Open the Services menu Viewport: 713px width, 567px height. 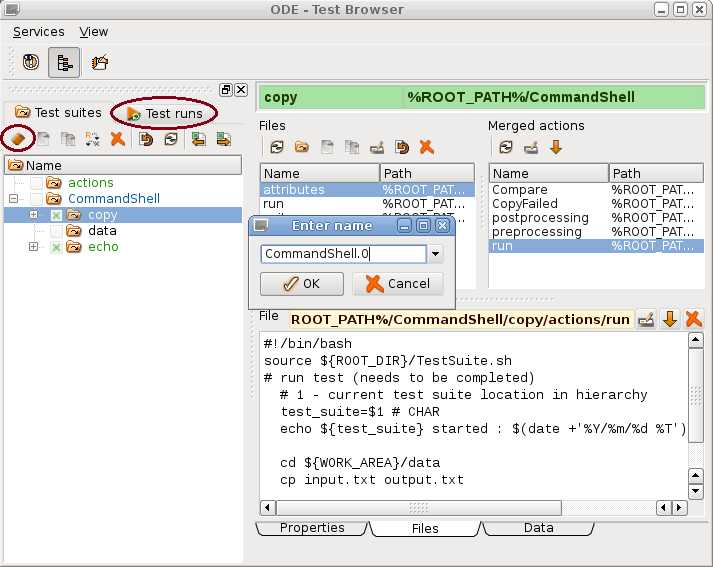coord(38,32)
